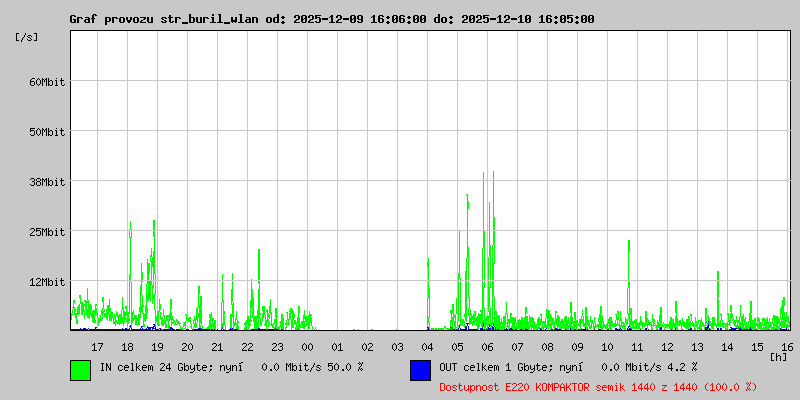800x400 pixels.
Task: Select the 50Mbit y-axis label
Action: (47, 132)
